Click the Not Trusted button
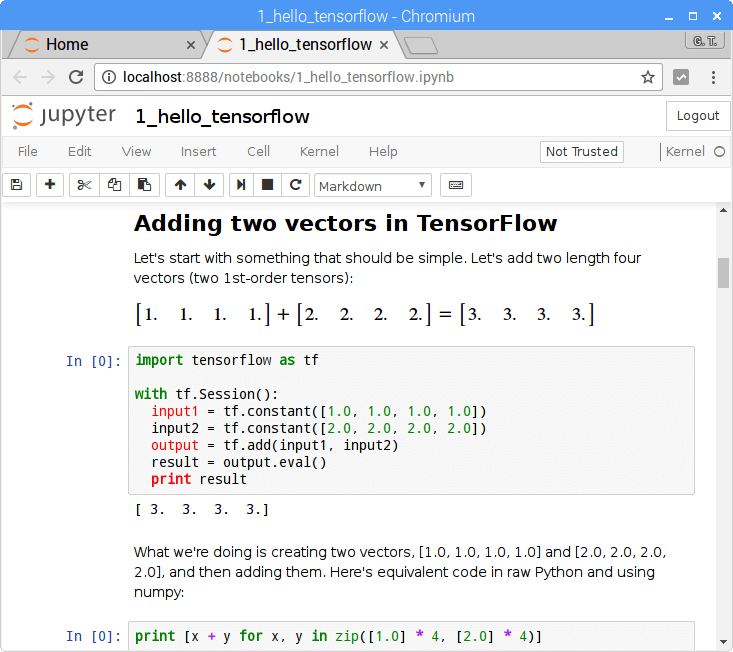 pos(582,151)
